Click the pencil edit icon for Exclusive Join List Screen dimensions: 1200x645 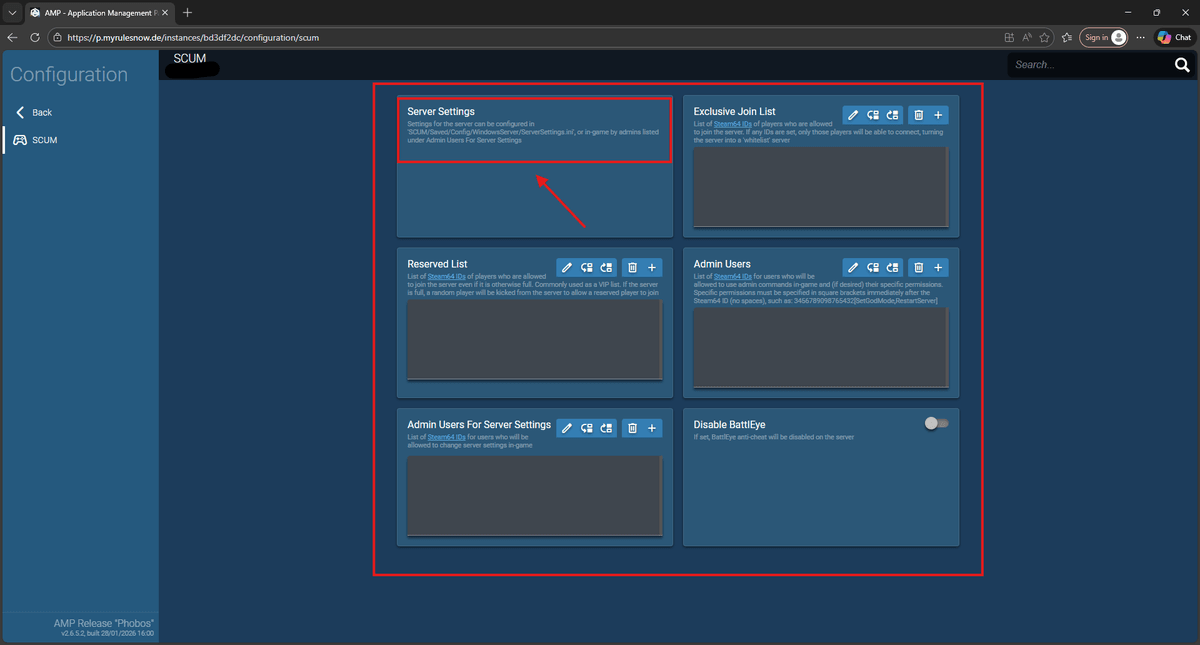pyautogui.click(x=853, y=115)
